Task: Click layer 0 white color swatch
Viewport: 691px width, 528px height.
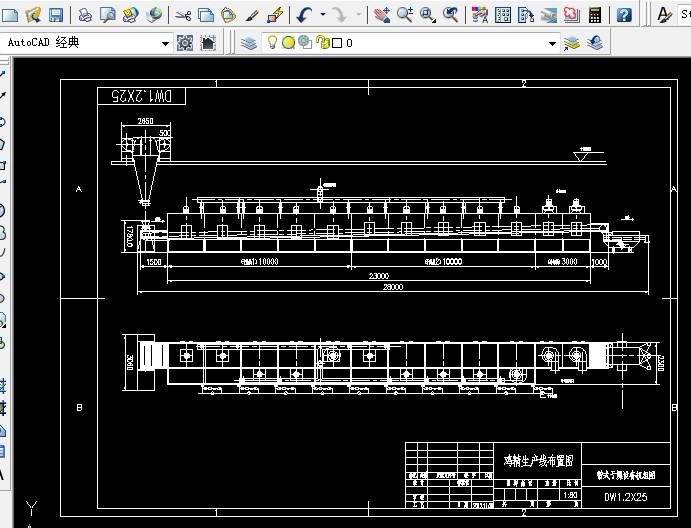Action: [337, 43]
